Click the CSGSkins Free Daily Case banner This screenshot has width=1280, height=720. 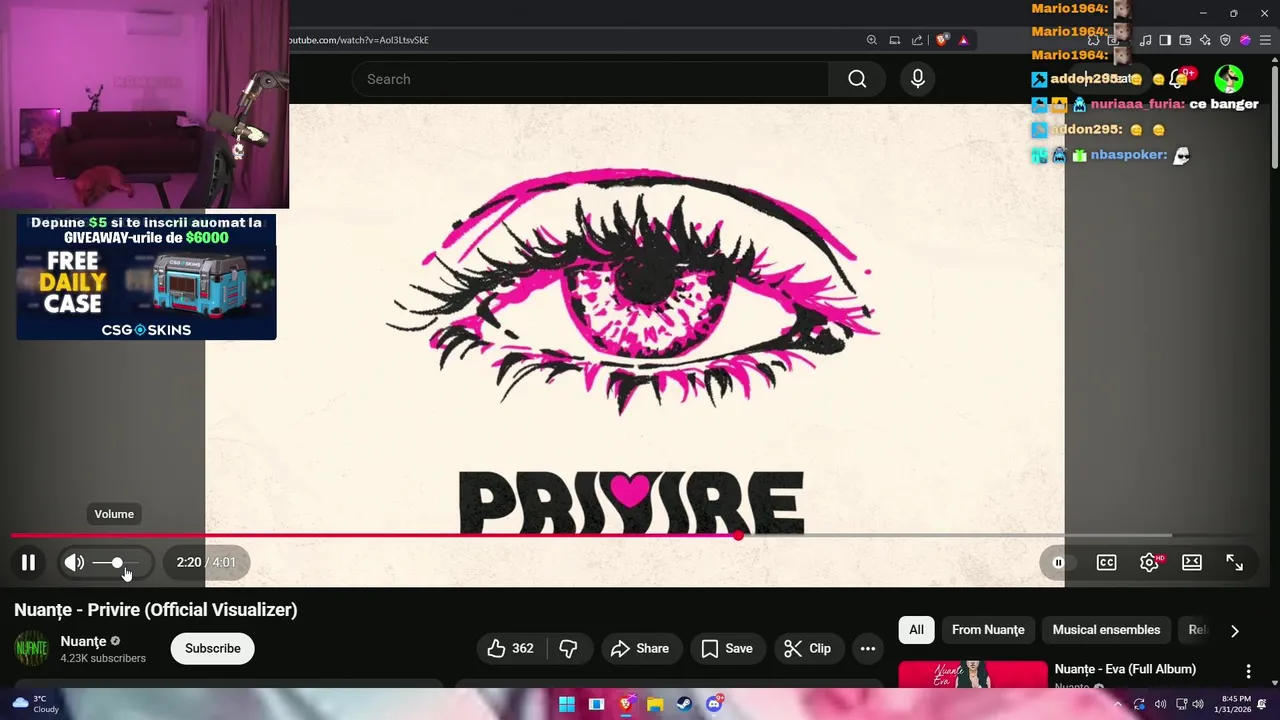click(146, 277)
